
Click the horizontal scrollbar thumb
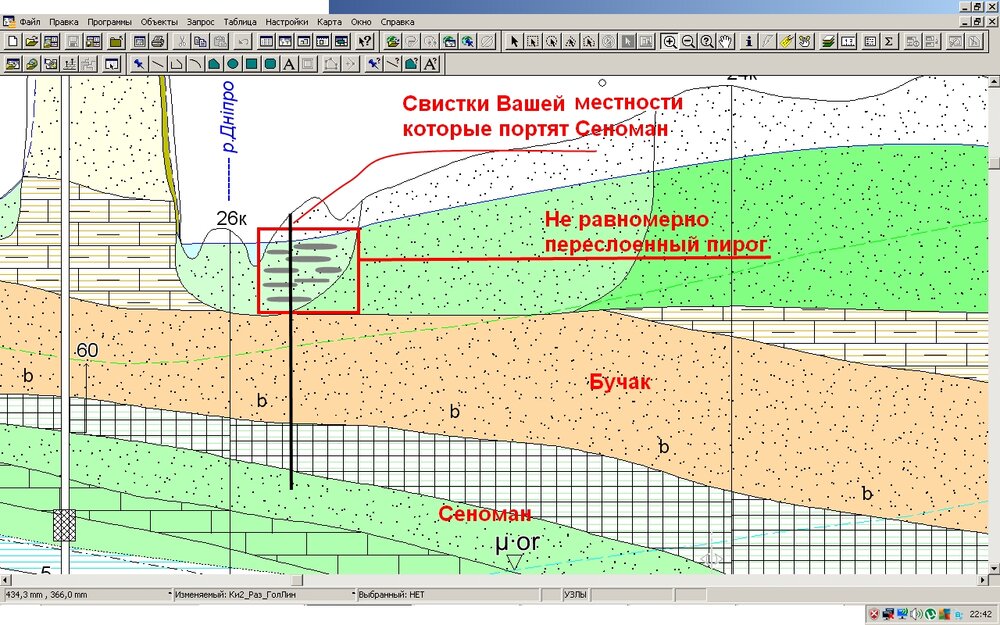tap(297, 580)
